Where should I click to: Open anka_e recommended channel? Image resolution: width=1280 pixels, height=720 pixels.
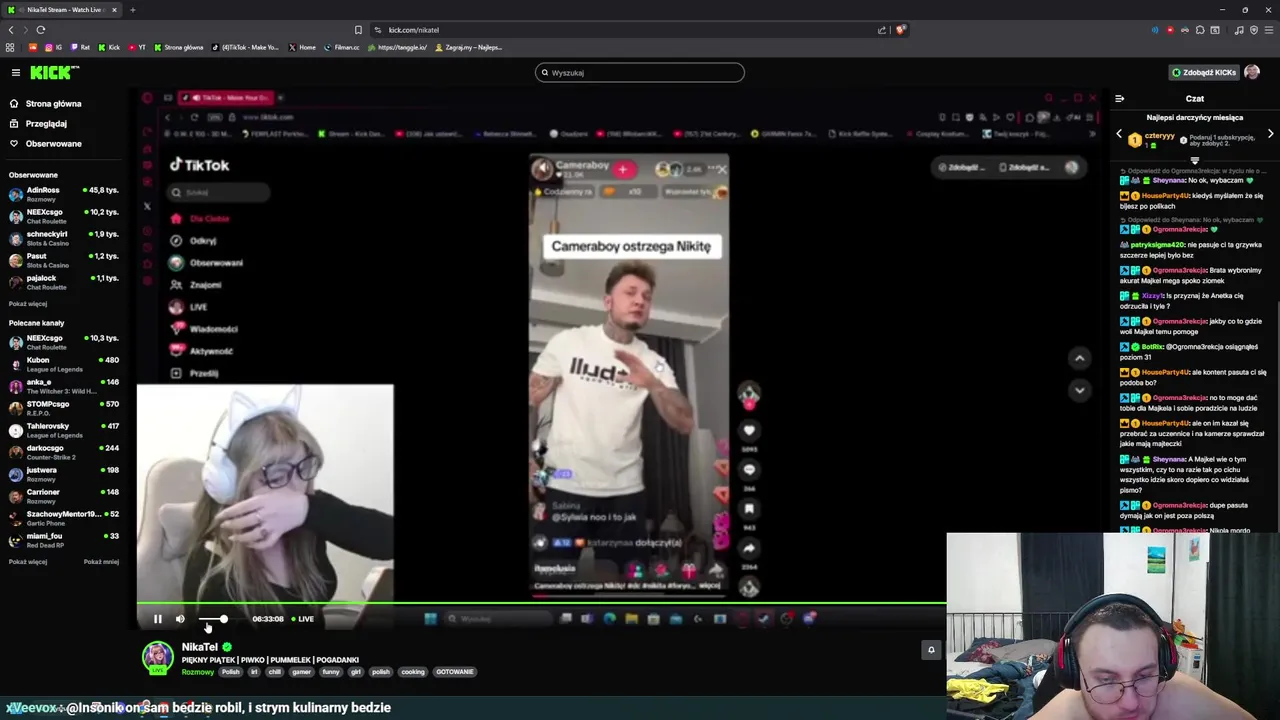pos(65,385)
